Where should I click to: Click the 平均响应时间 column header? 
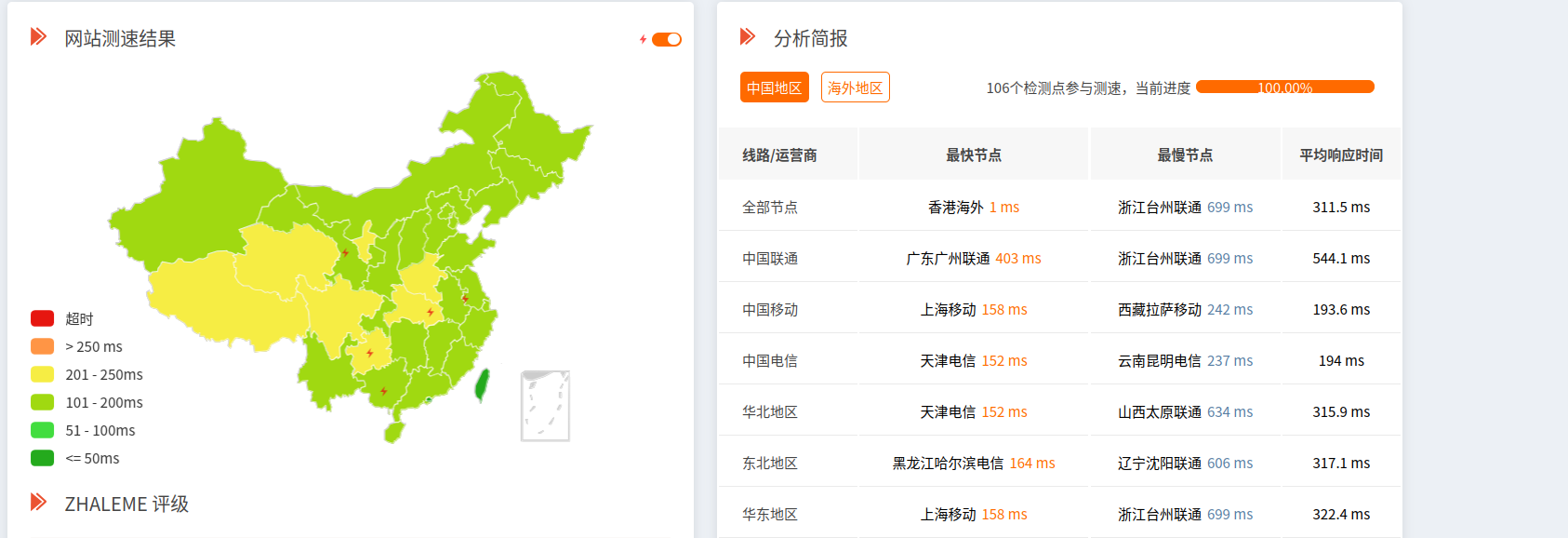click(1341, 155)
